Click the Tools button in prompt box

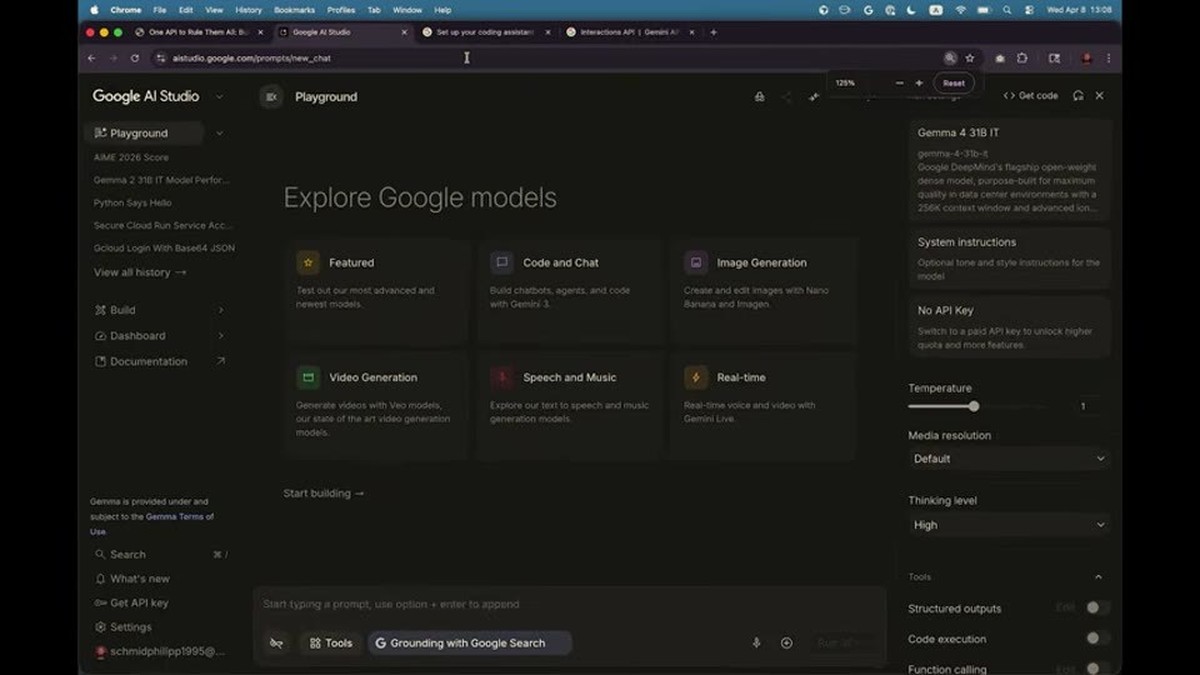click(x=331, y=643)
